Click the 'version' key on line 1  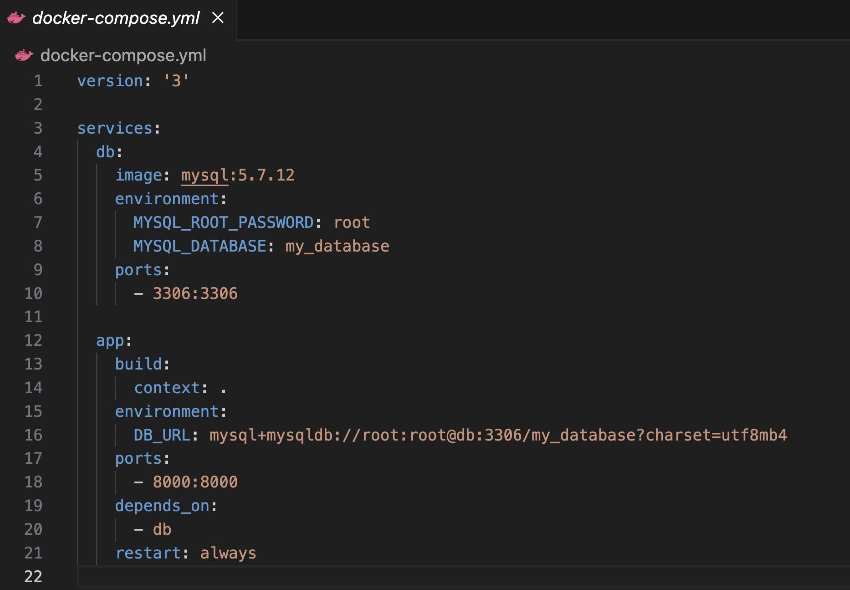[110, 81]
